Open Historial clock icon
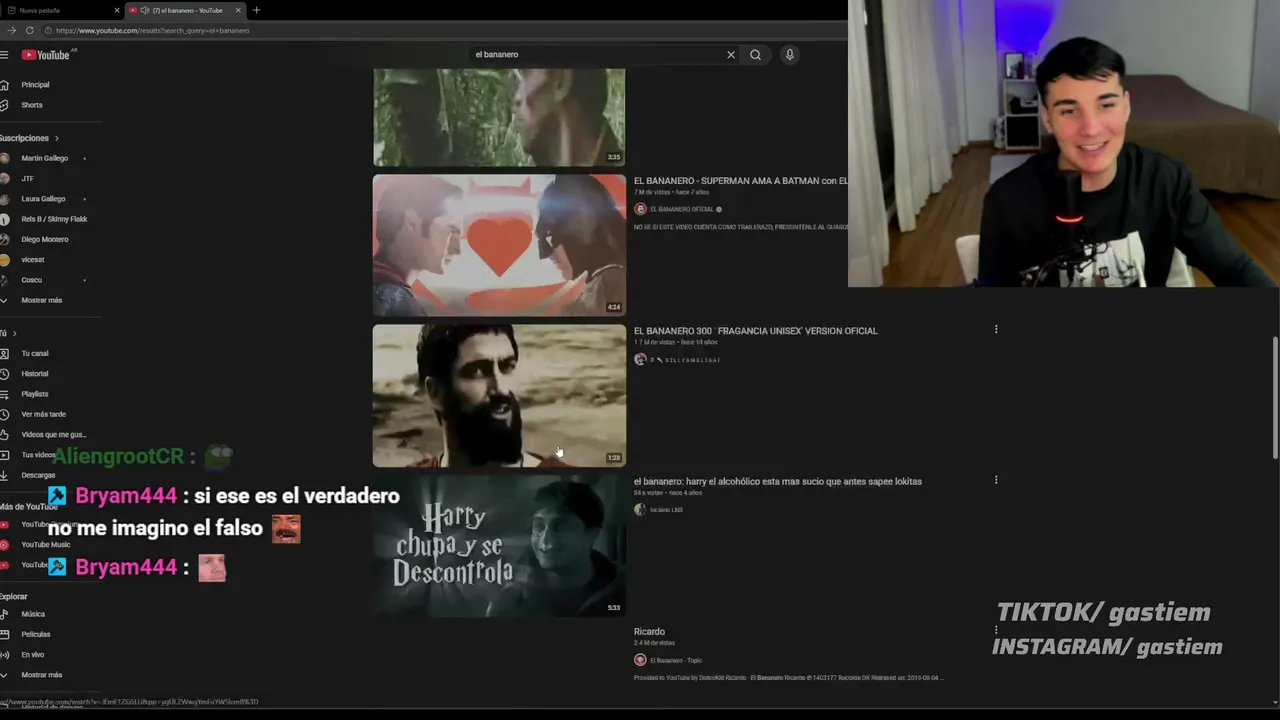This screenshot has height=720, width=1280. pyautogui.click(x=5, y=374)
